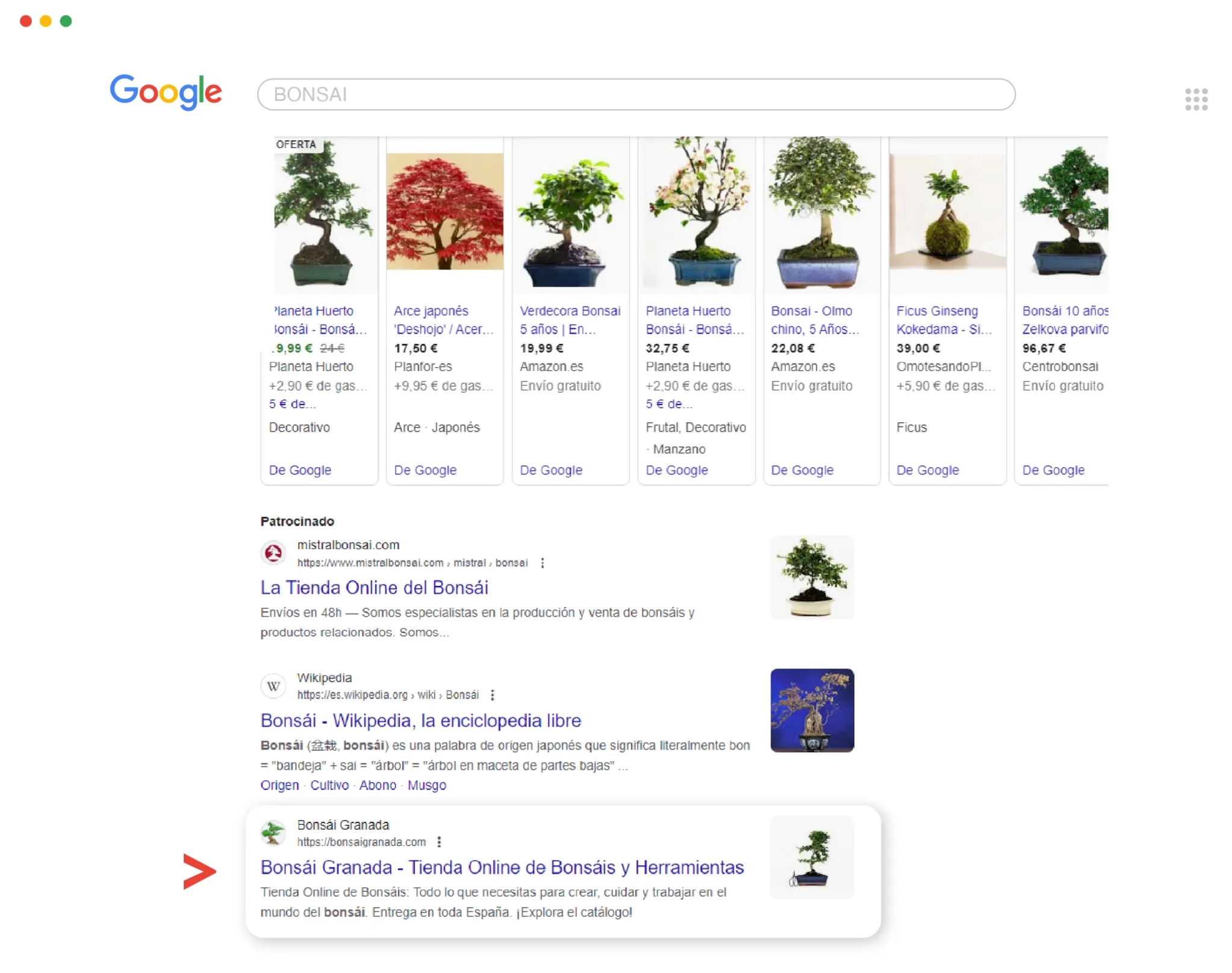The width and height of the screenshot is (1232, 973).
Task: Click the Bonsái Granada favicon
Action: [x=273, y=833]
